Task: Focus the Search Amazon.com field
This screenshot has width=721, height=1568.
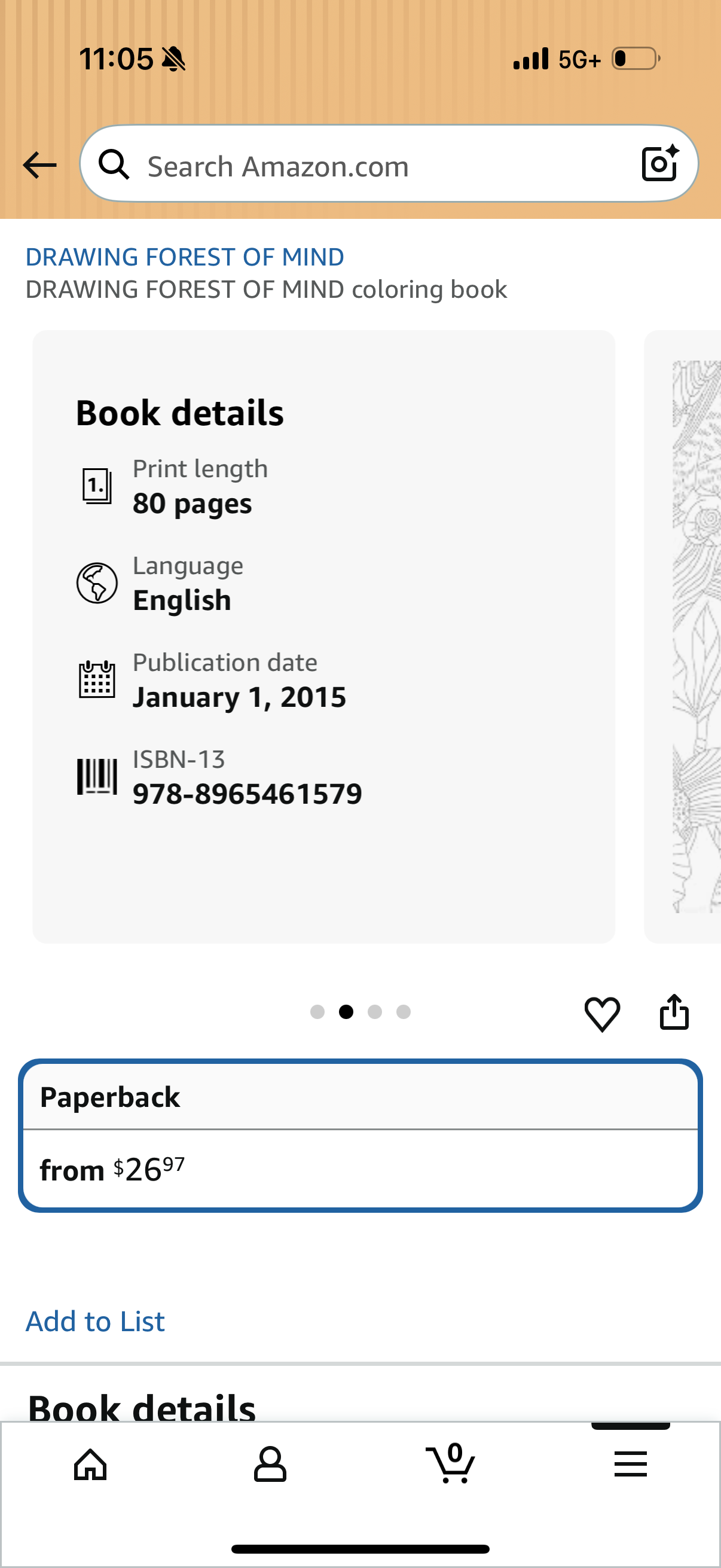Action: click(x=389, y=164)
